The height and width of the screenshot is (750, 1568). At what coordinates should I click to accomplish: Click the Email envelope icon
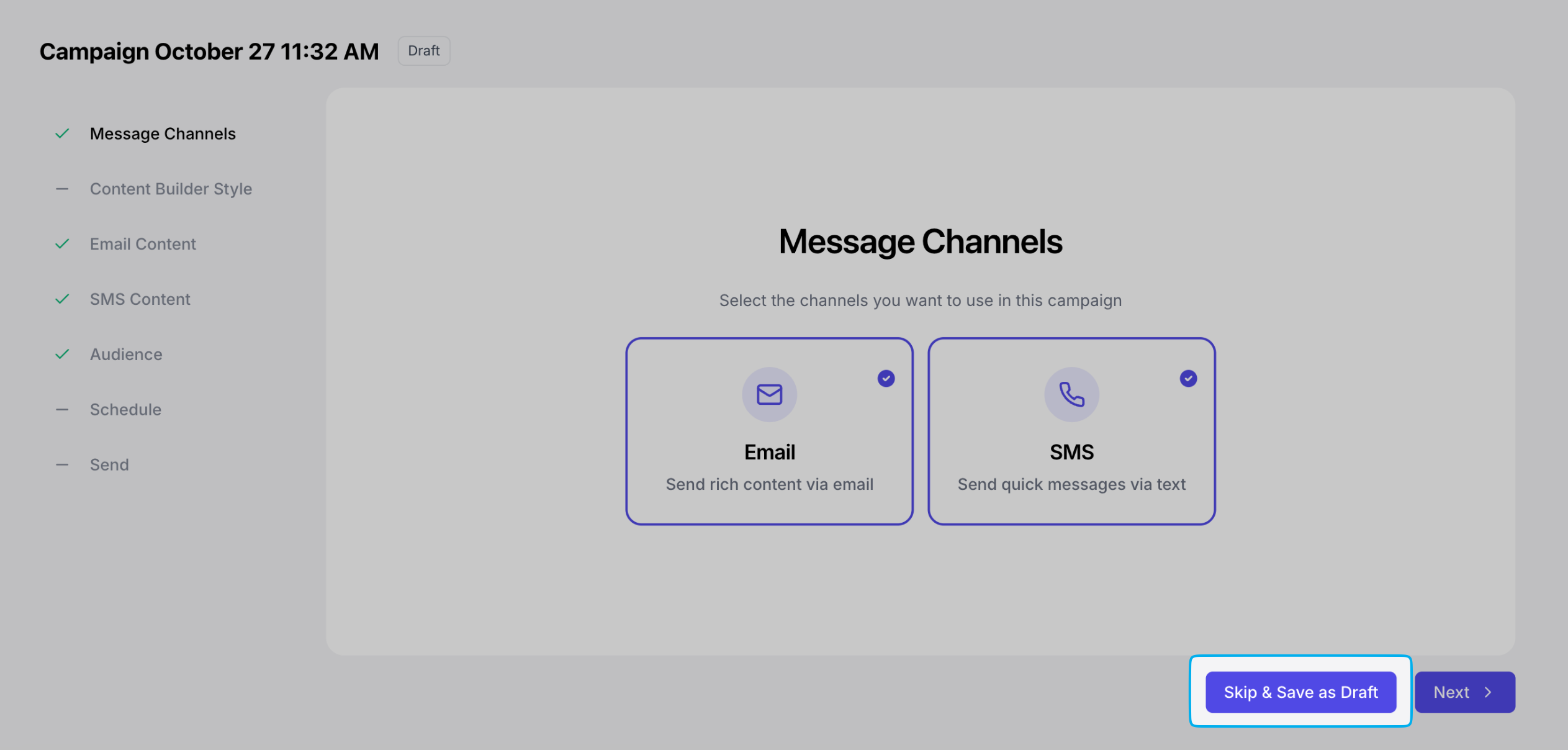point(769,394)
